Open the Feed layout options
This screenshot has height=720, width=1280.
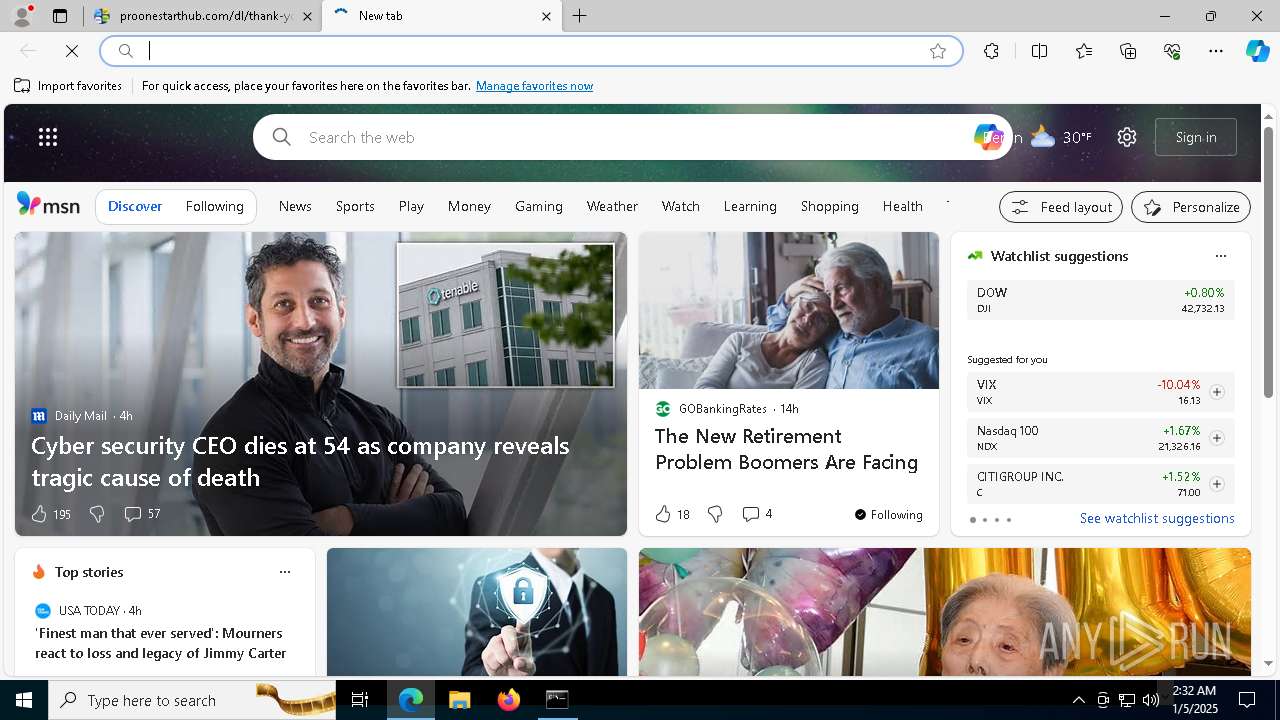point(1061,207)
